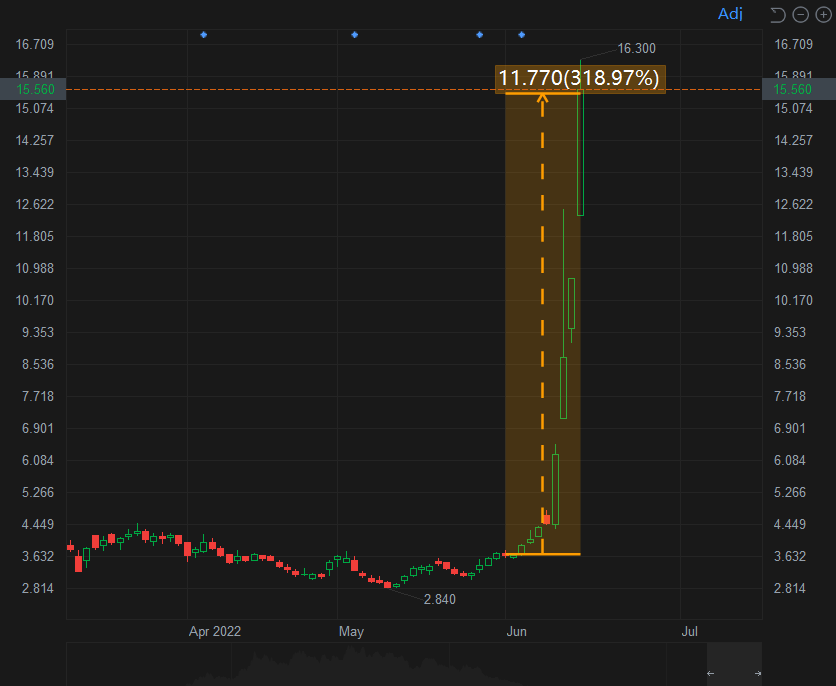The height and width of the screenshot is (686, 836).
Task: Click the 10.170 value on right axis
Action: (x=793, y=301)
